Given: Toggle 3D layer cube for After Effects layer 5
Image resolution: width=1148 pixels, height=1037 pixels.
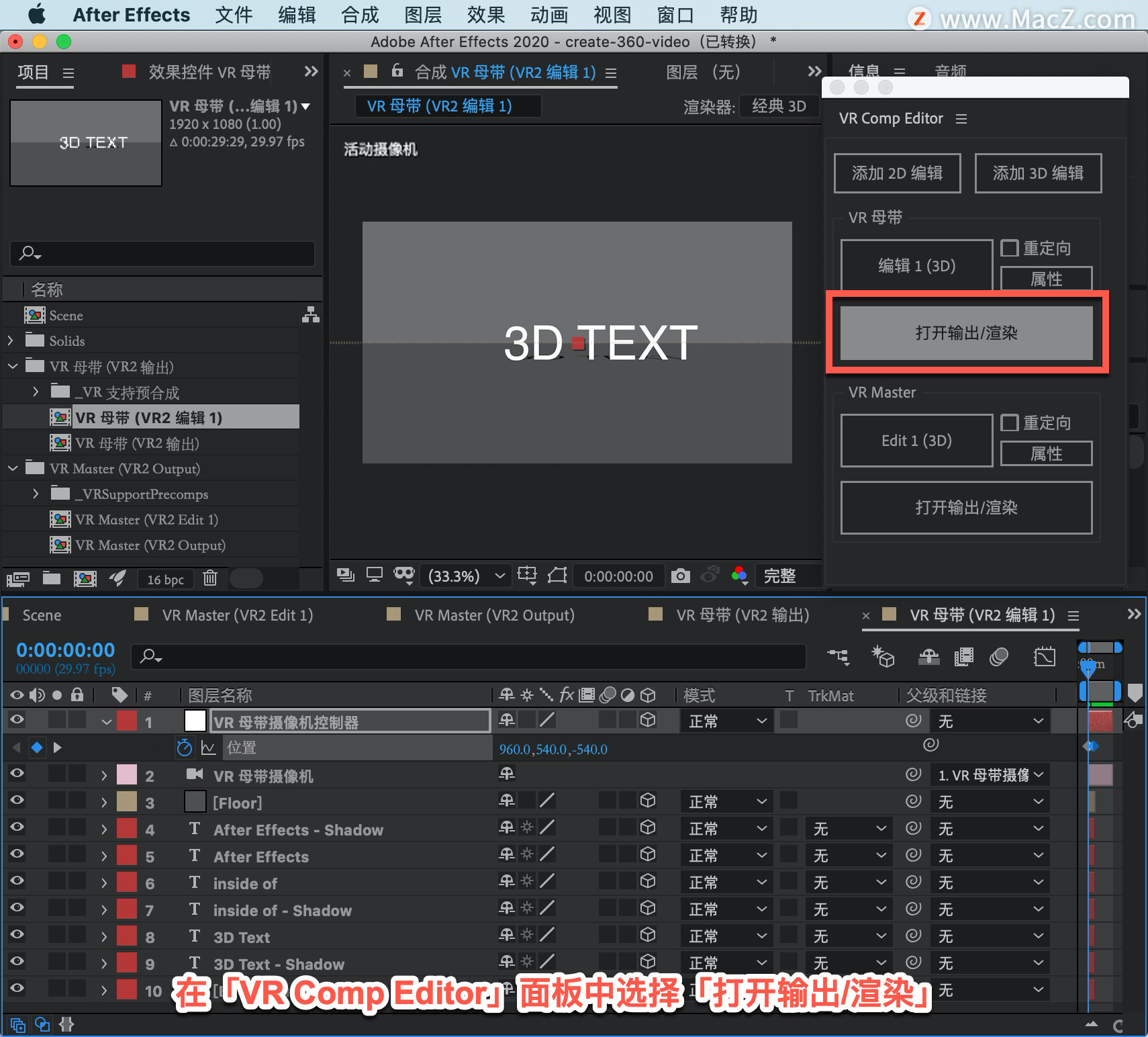Looking at the screenshot, I should tap(648, 854).
